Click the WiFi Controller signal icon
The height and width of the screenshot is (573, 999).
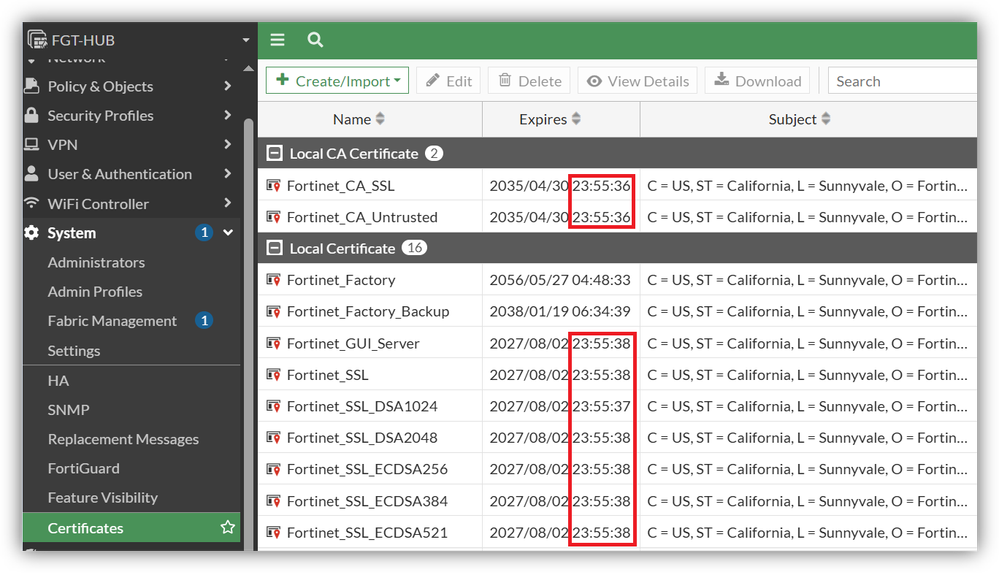click(31, 203)
